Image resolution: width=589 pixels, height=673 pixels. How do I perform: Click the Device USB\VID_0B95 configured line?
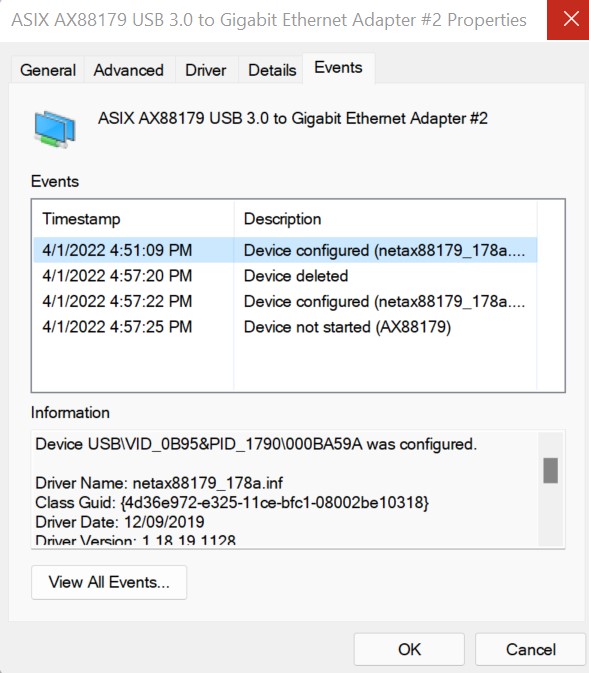[256, 444]
